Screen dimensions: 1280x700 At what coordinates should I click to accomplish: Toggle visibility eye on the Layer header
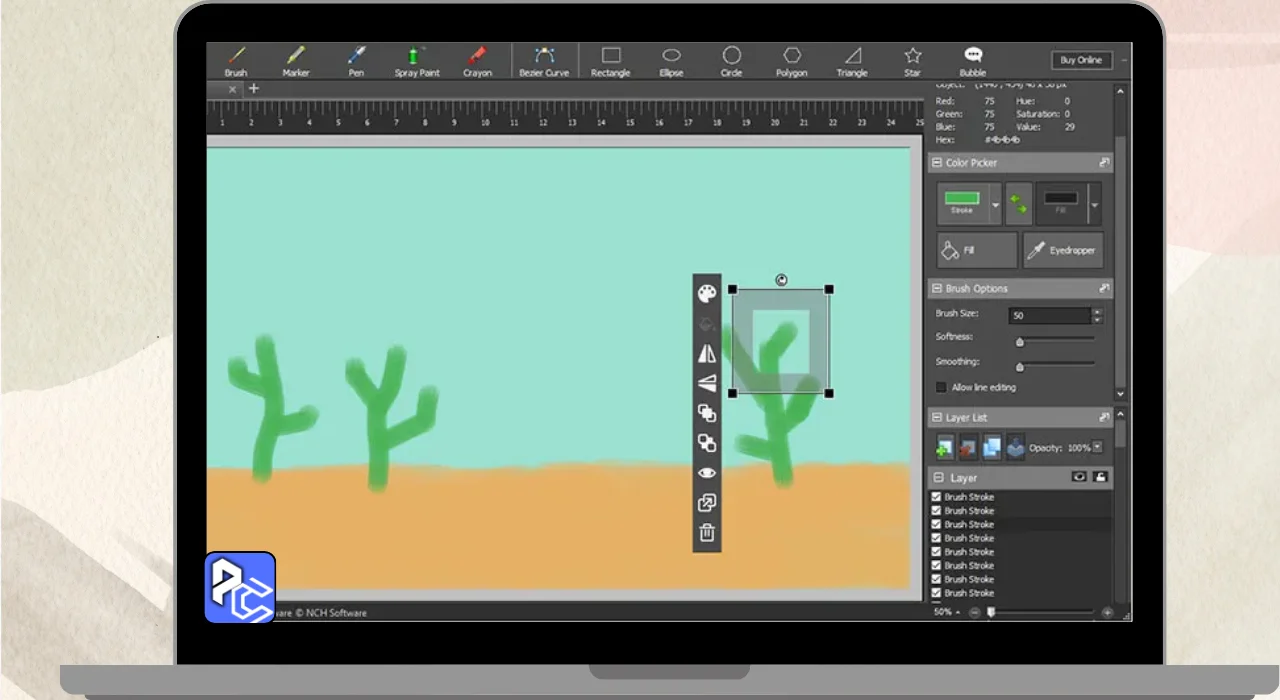coord(1079,478)
